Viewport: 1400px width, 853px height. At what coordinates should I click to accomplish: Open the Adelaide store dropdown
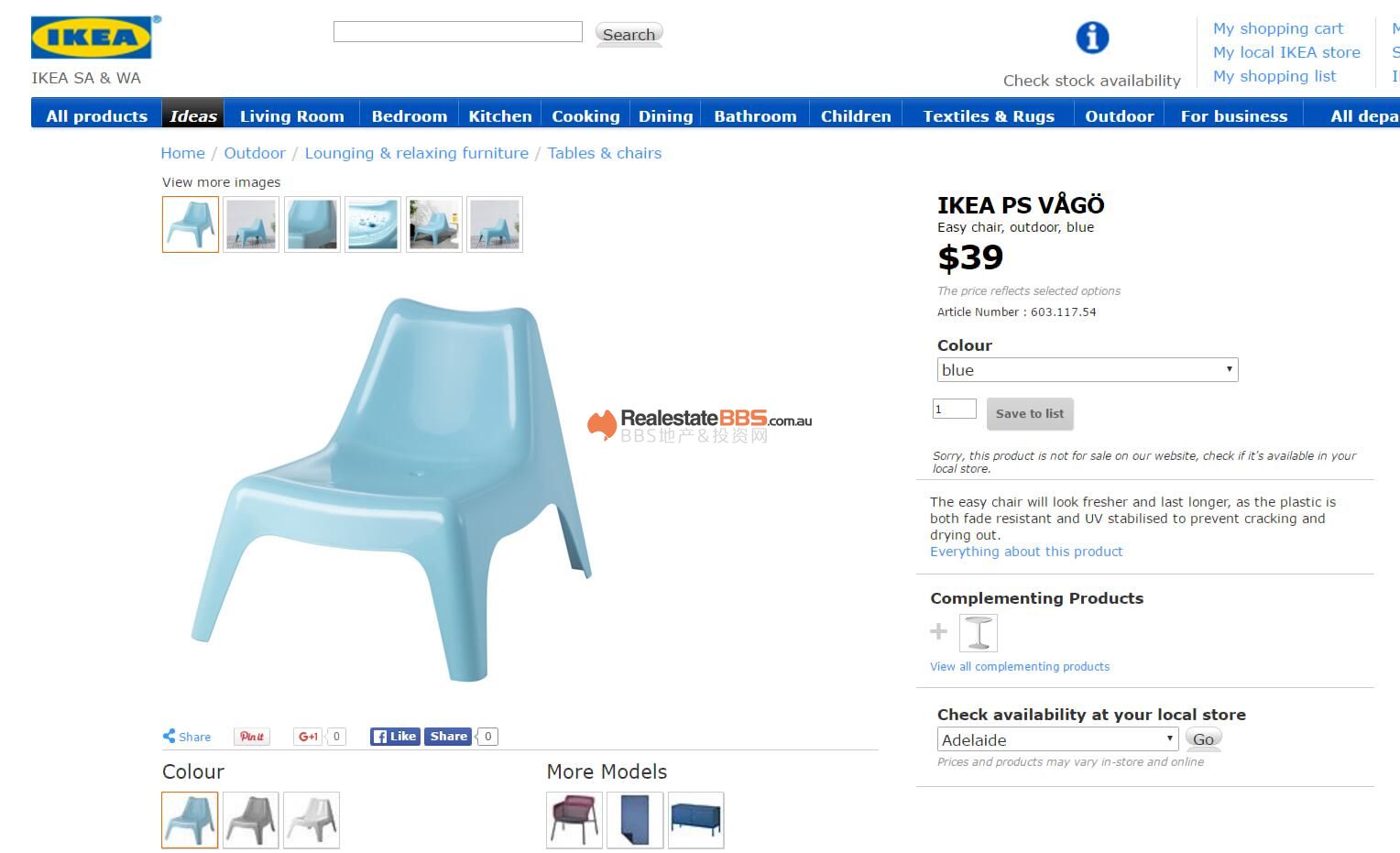pyautogui.click(x=1057, y=739)
